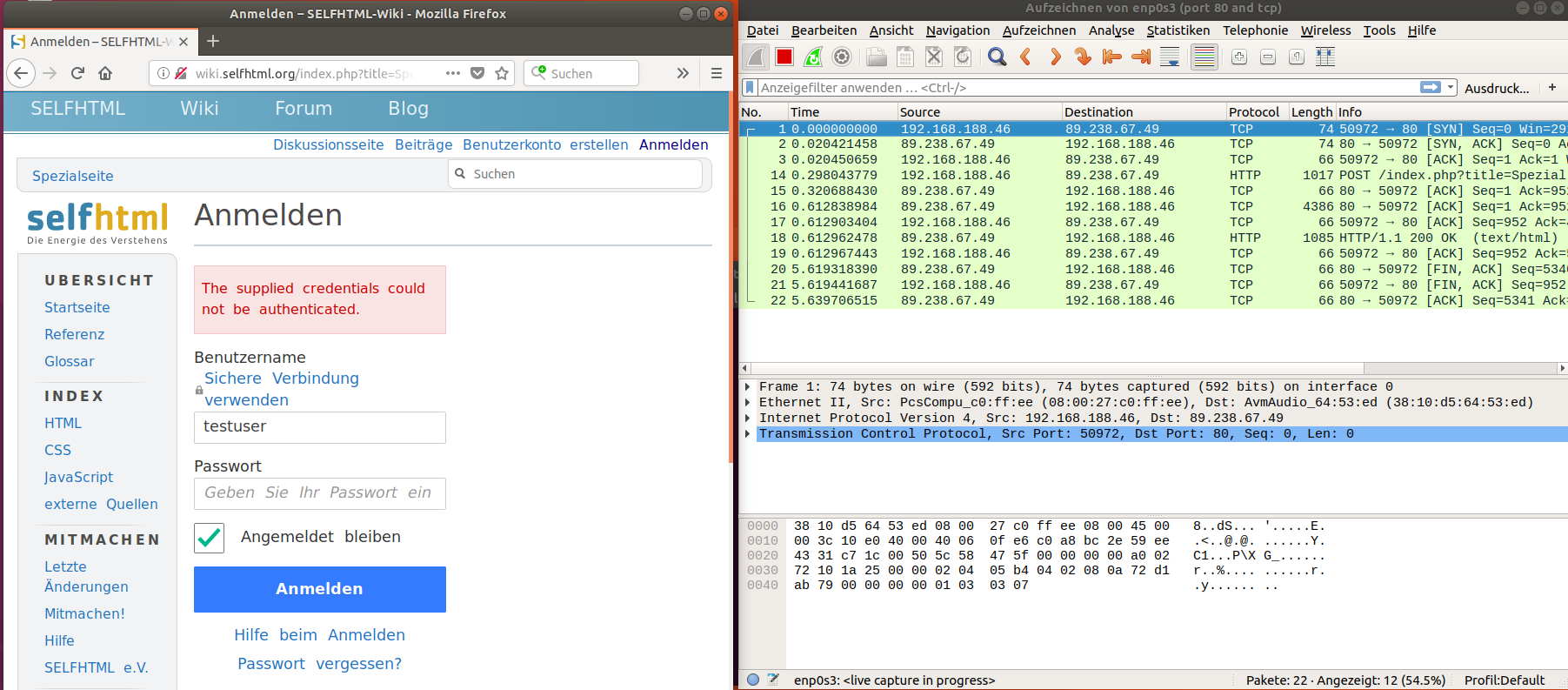This screenshot has height=690, width=1568.
Task: Toggle packet list colorization
Action: point(1204,57)
